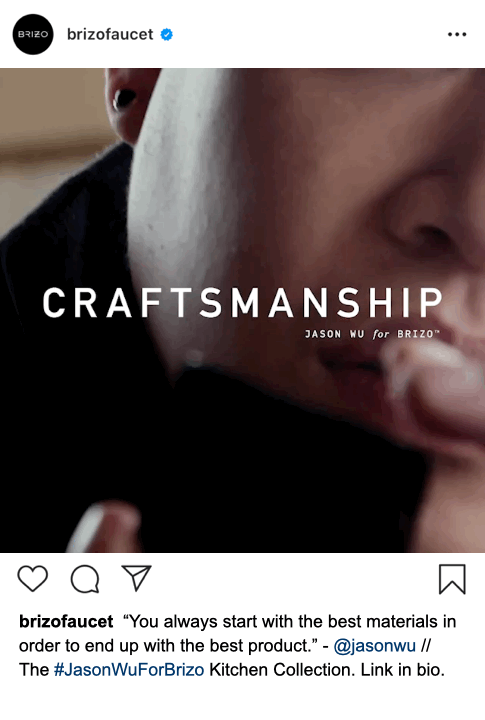Viewport: 485px width, 720px height.
Task: Open brizofaucet profile from header username
Action: click(110, 34)
